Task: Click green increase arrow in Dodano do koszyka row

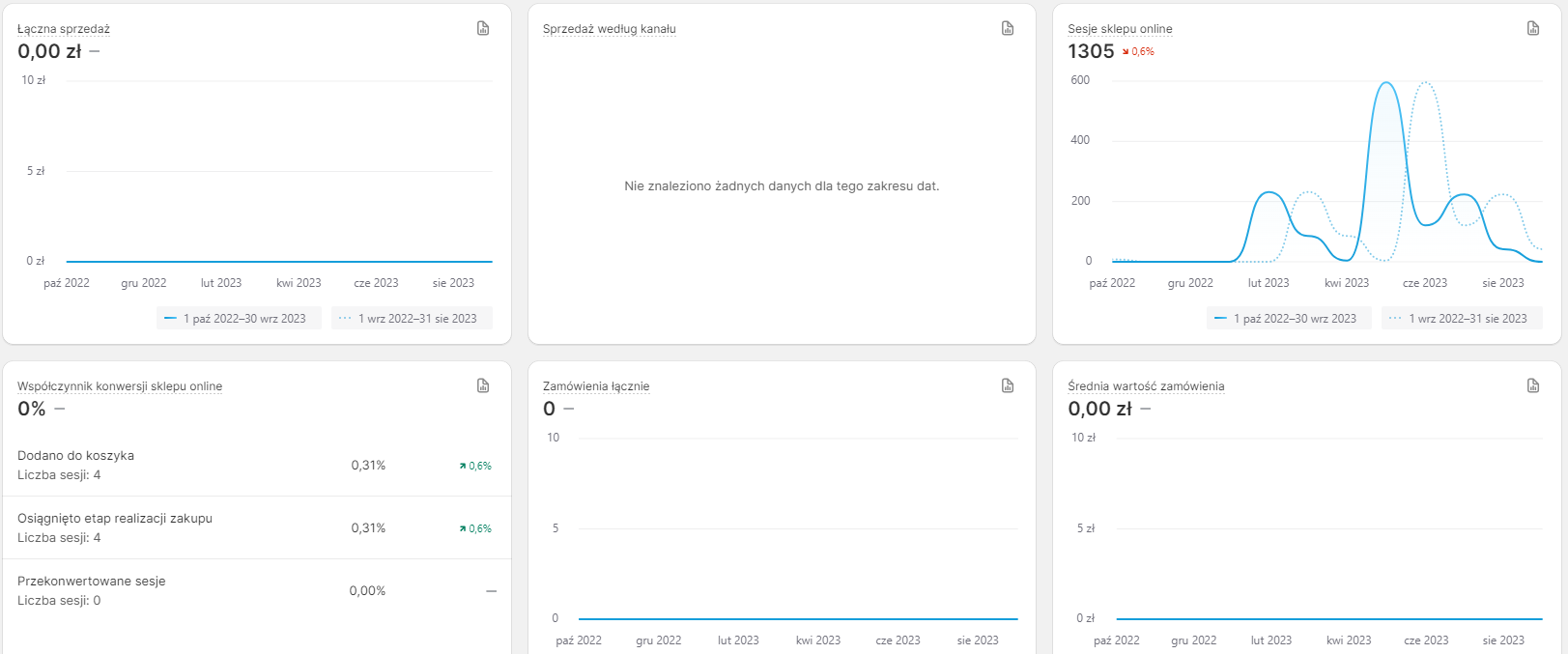Action: [x=464, y=467]
